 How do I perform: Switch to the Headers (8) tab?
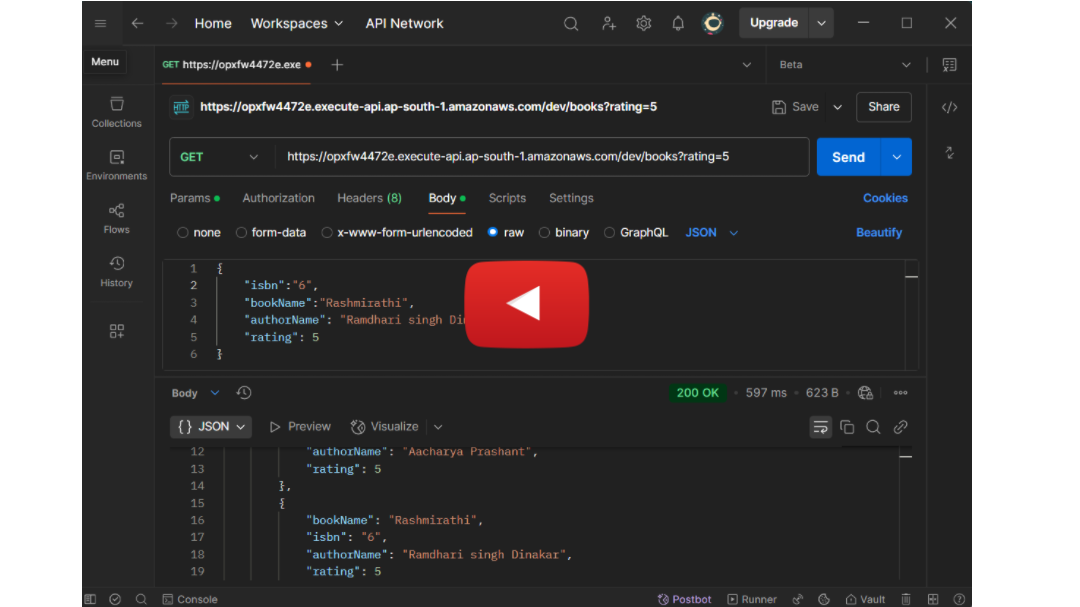(x=369, y=198)
